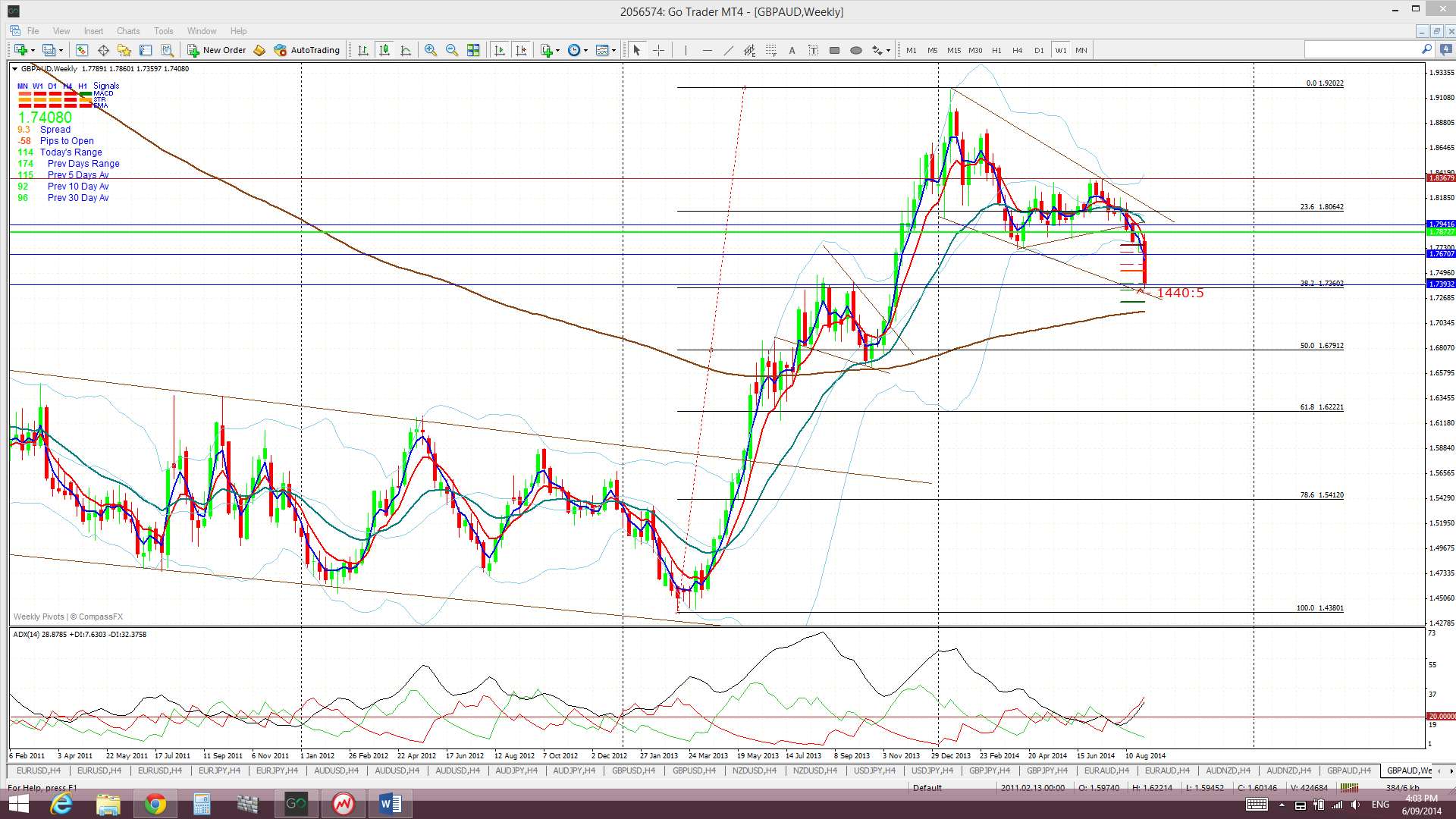The image size is (1456, 819).
Task: Open the Tile Windows layout icon
Action: [473, 50]
